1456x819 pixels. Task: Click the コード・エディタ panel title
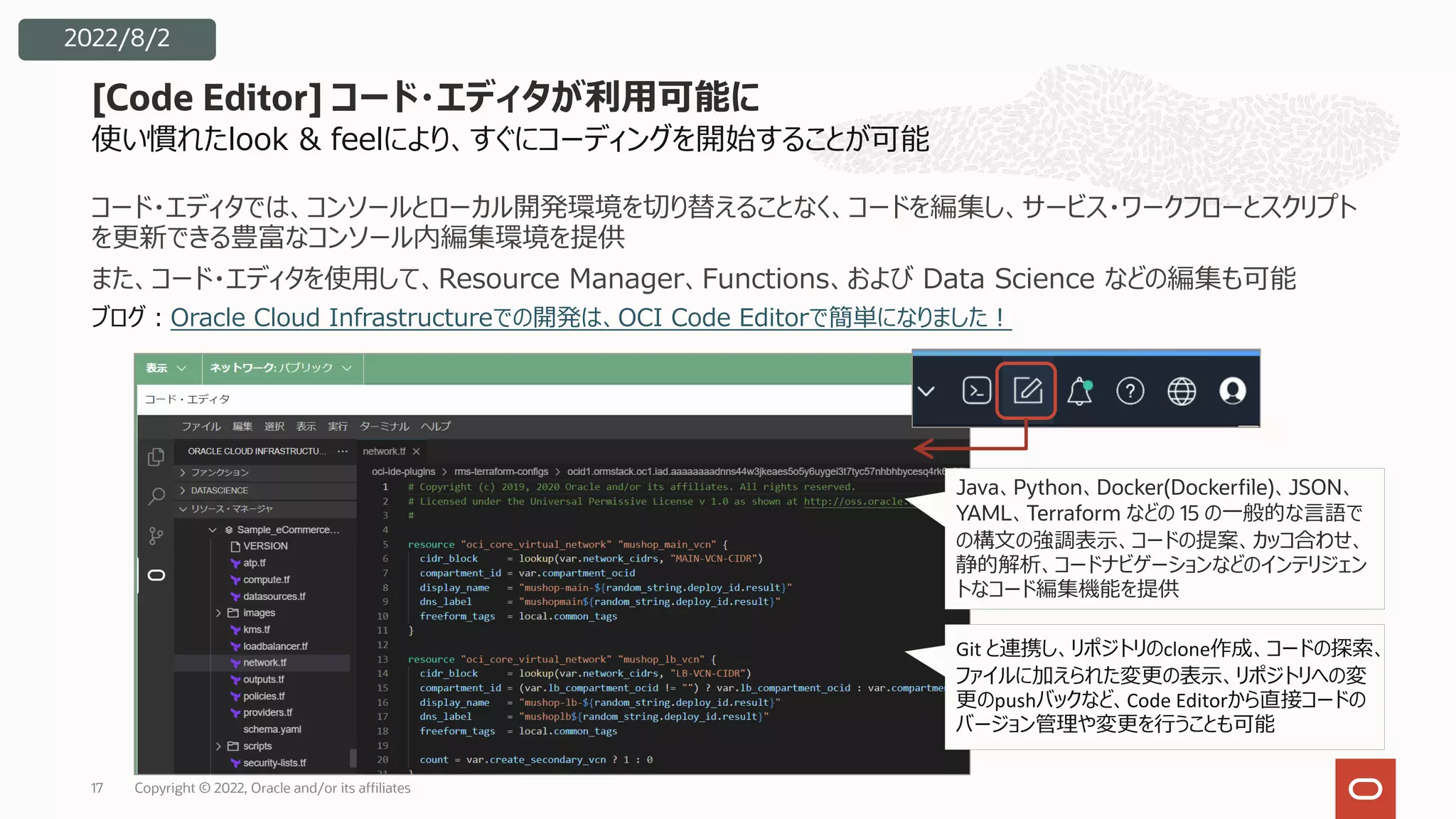(x=187, y=400)
